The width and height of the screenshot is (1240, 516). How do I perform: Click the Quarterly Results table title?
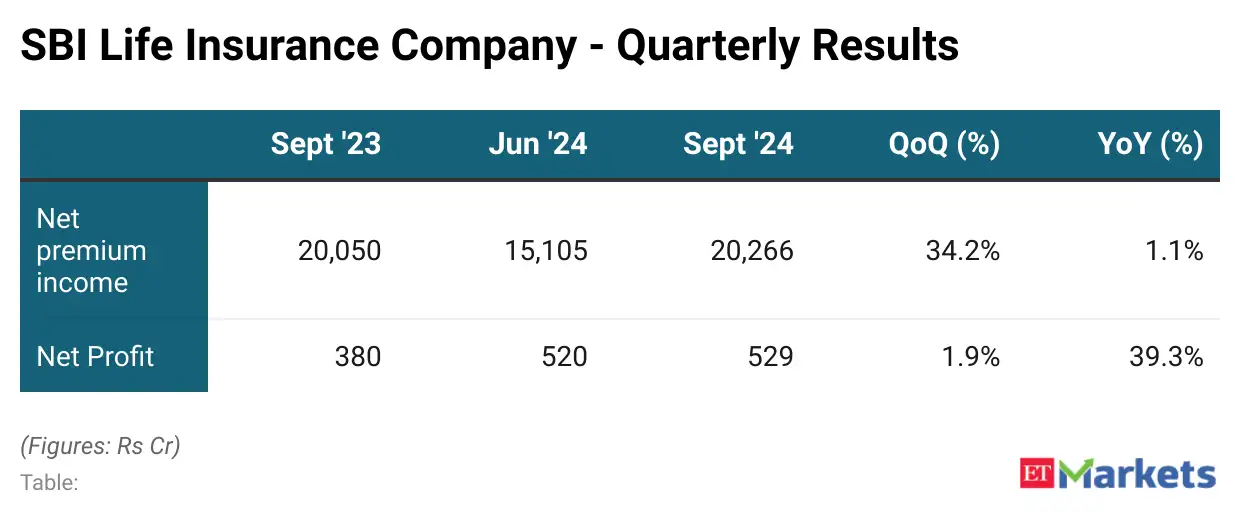[490, 46]
